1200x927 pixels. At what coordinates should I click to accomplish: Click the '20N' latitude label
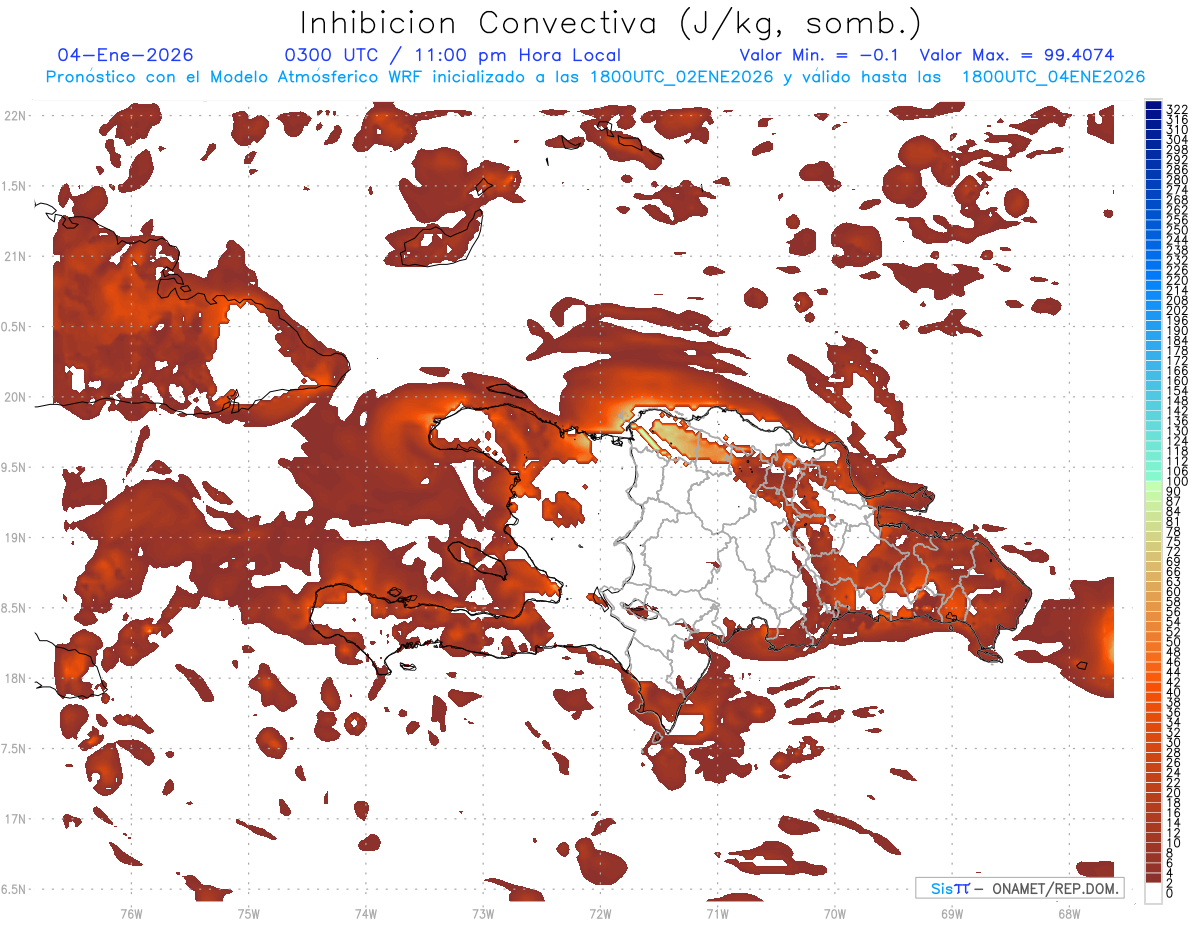[14, 397]
